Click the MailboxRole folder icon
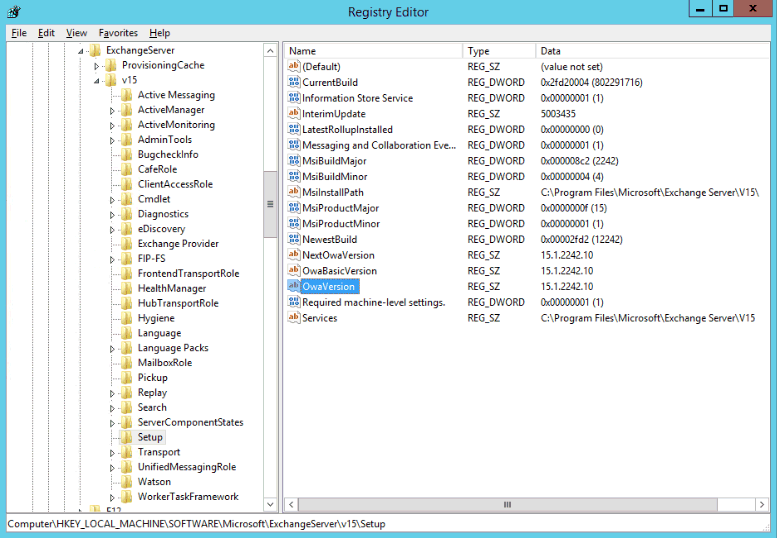The width and height of the screenshot is (777, 538). 127,363
